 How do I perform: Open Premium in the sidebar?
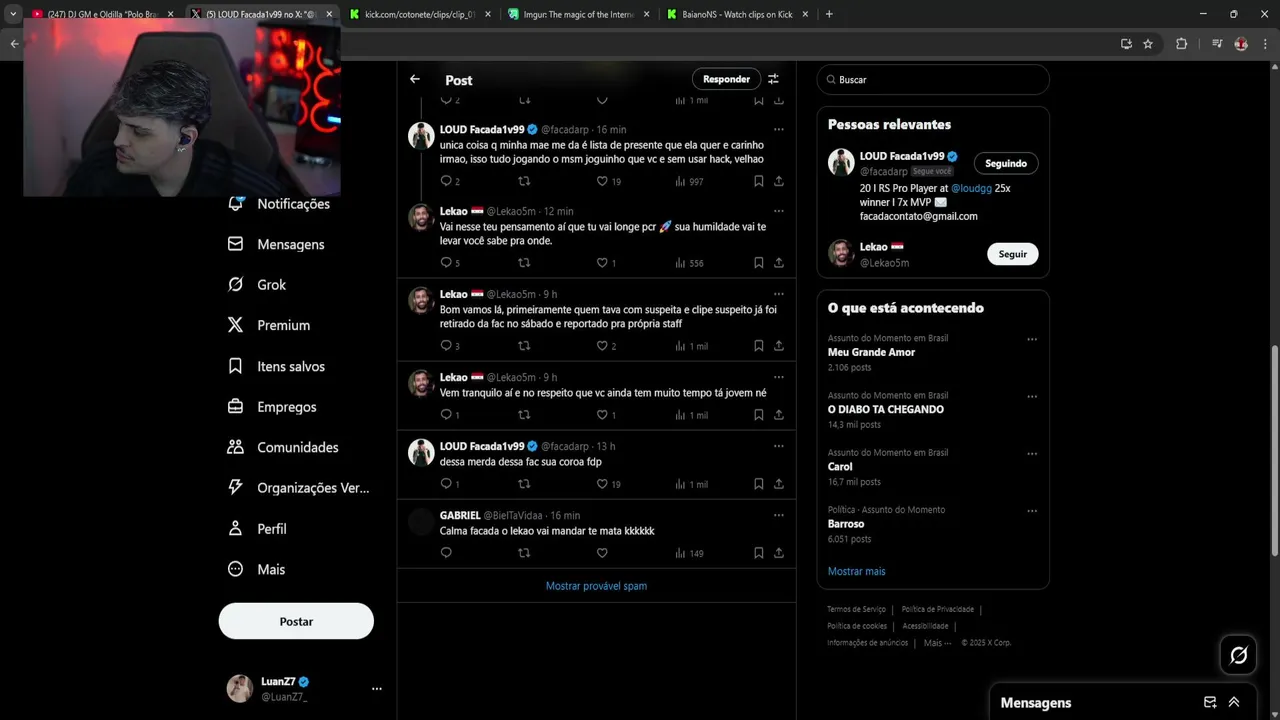point(269,325)
